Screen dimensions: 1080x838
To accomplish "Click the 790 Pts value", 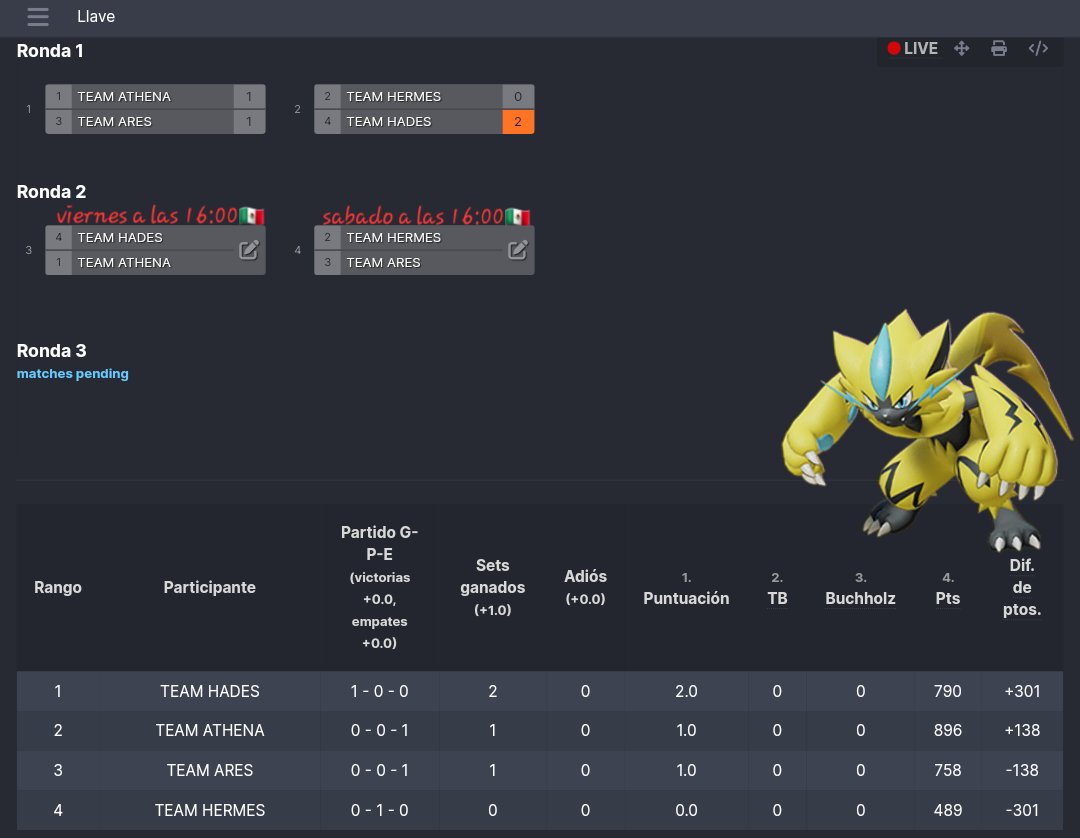I will (x=948, y=691).
